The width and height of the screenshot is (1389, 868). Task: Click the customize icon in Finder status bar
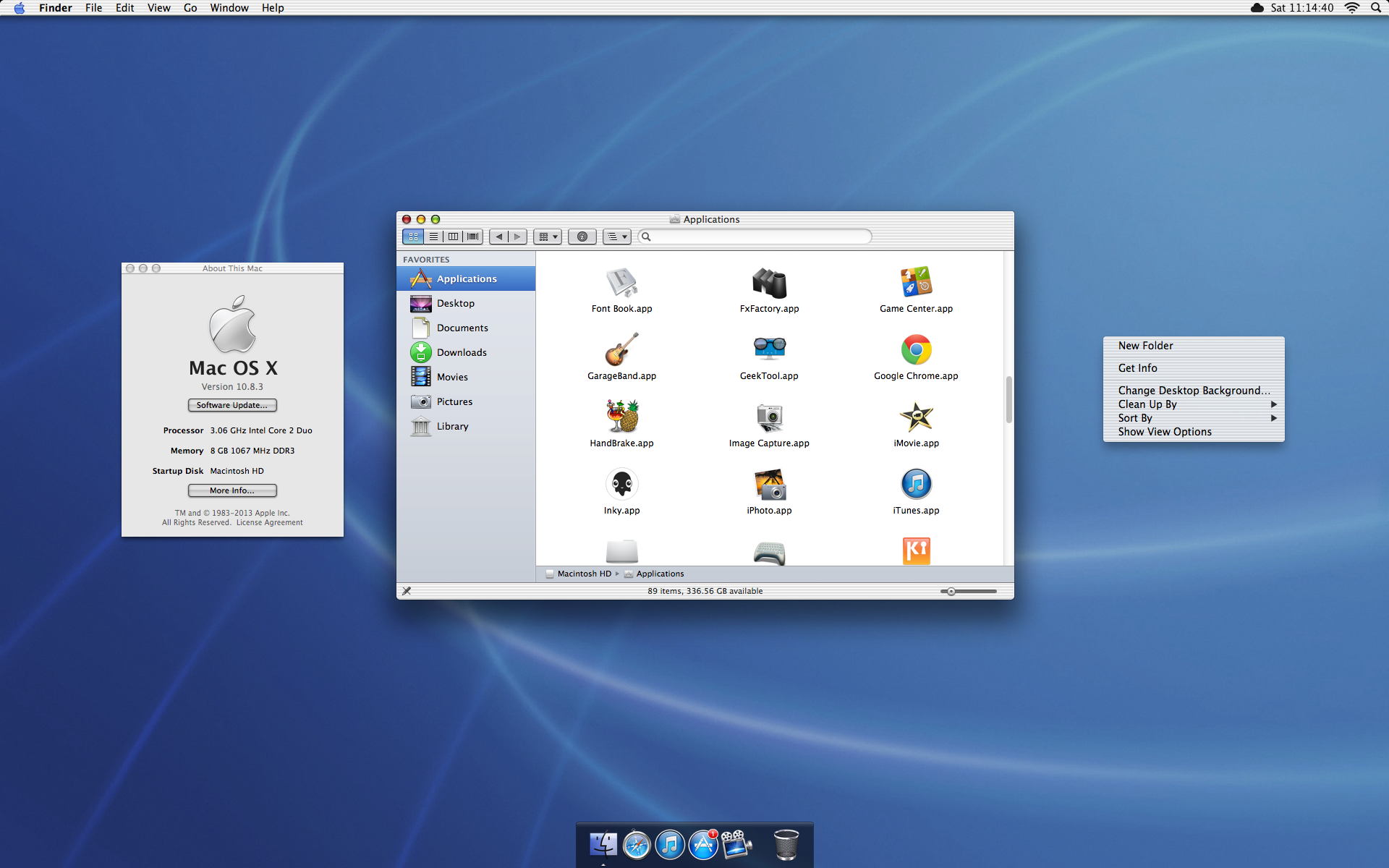[x=407, y=591]
